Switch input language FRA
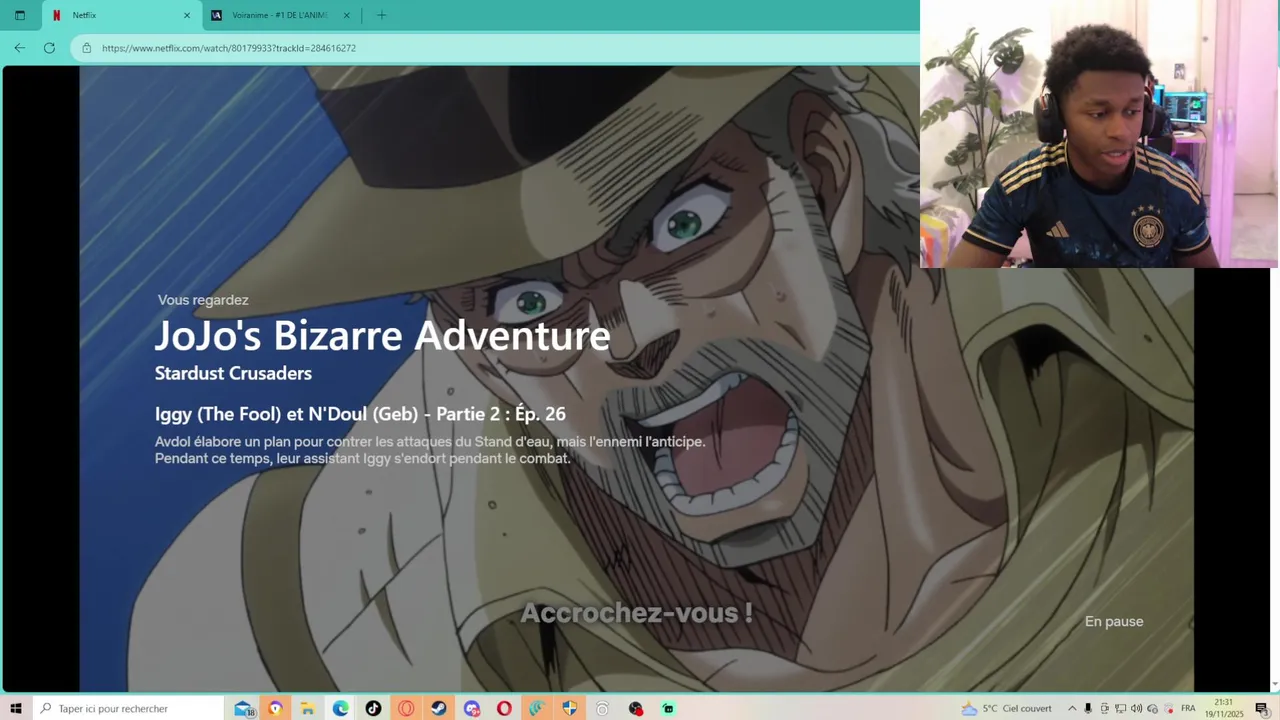This screenshot has width=1280, height=720. coord(1188,708)
